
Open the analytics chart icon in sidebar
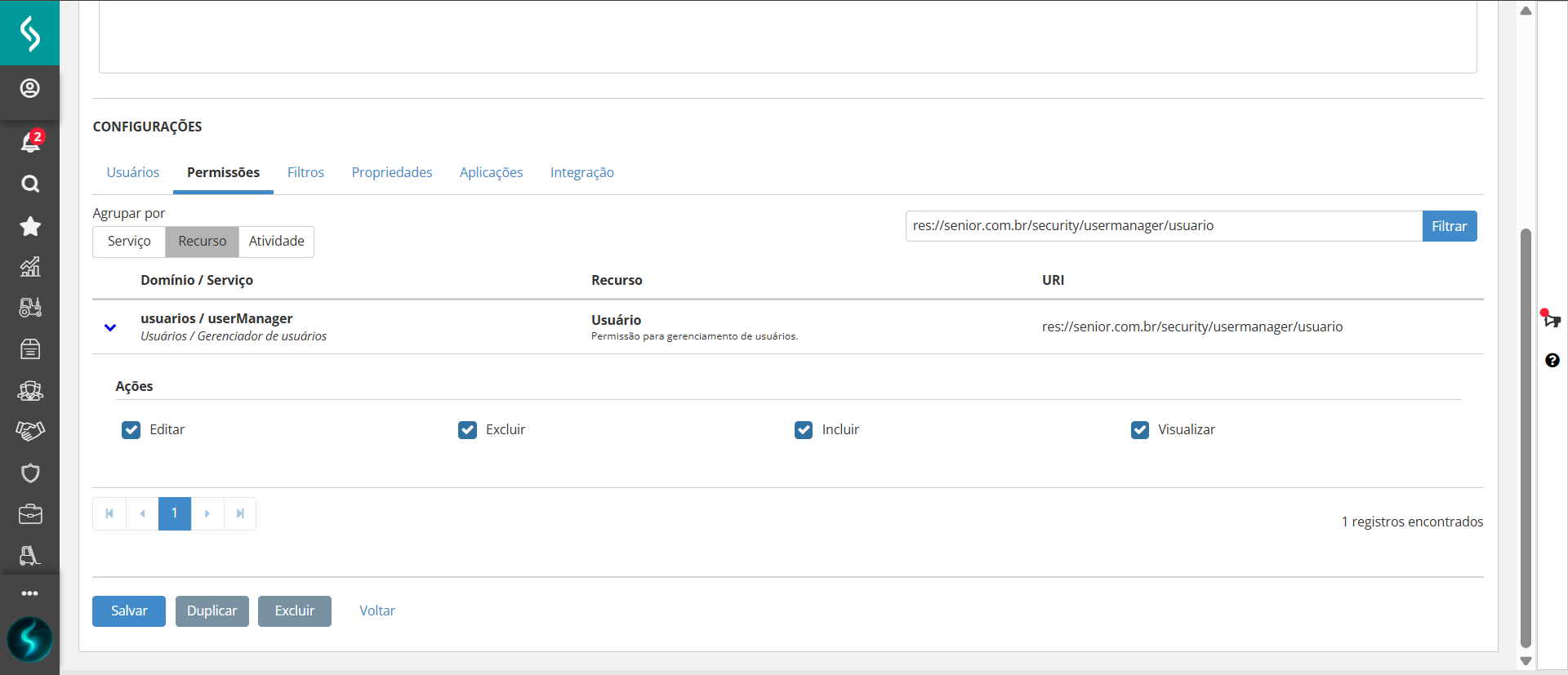point(30,267)
